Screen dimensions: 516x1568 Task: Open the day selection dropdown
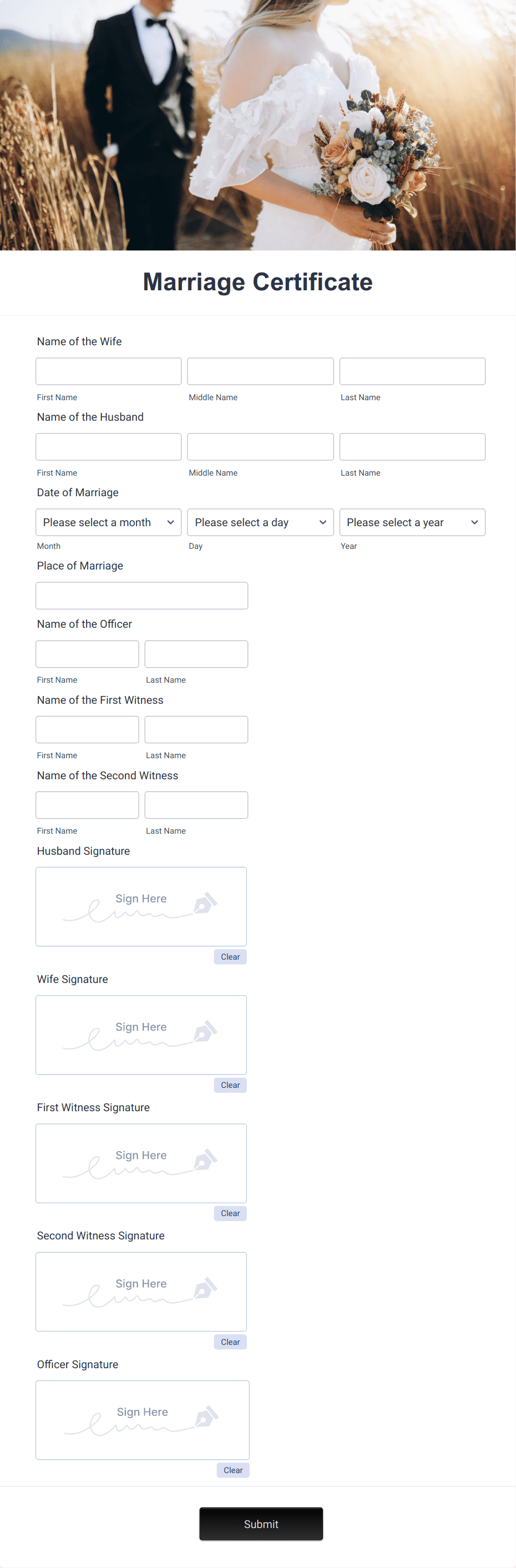coord(260,522)
